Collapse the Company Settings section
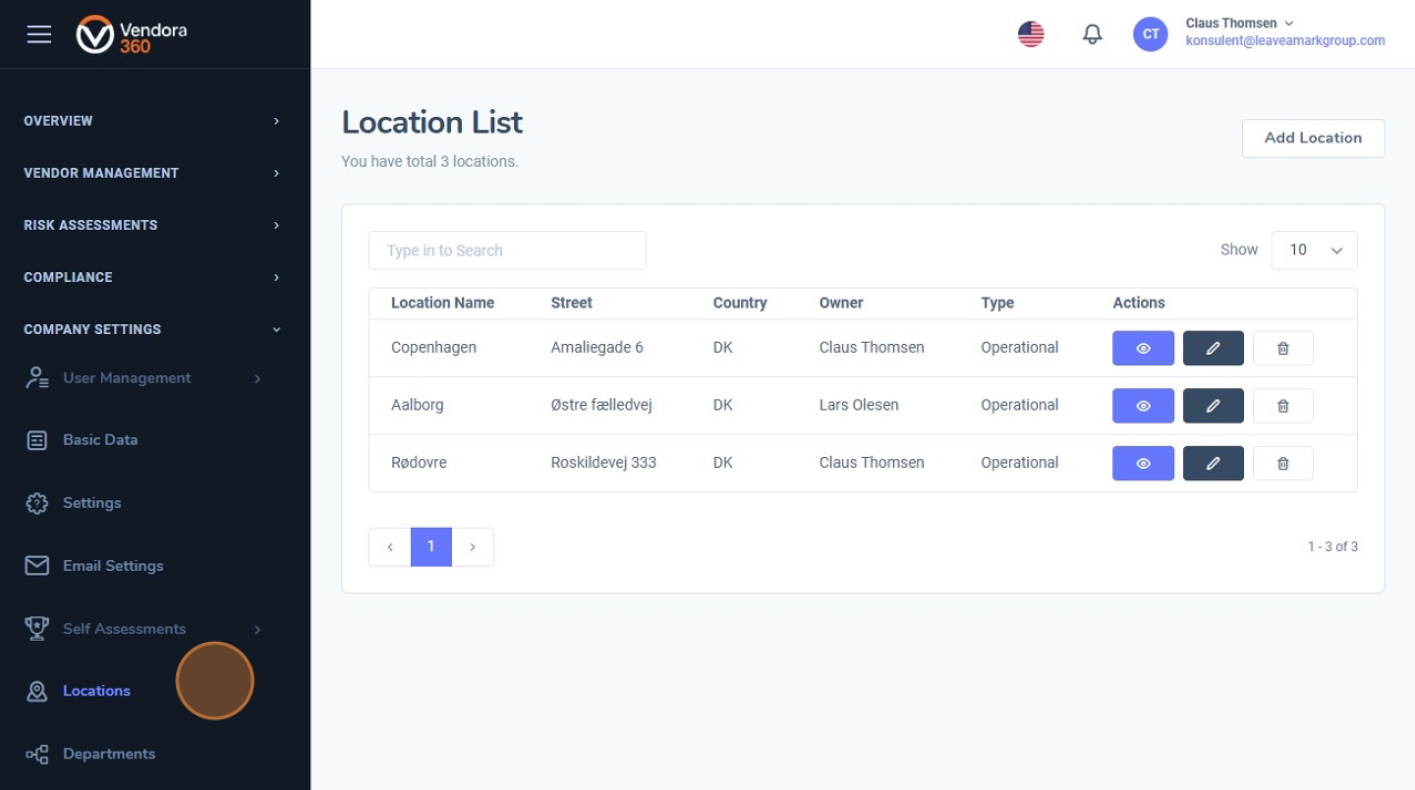The height and width of the screenshot is (790, 1415). click(x=150, y=329)
